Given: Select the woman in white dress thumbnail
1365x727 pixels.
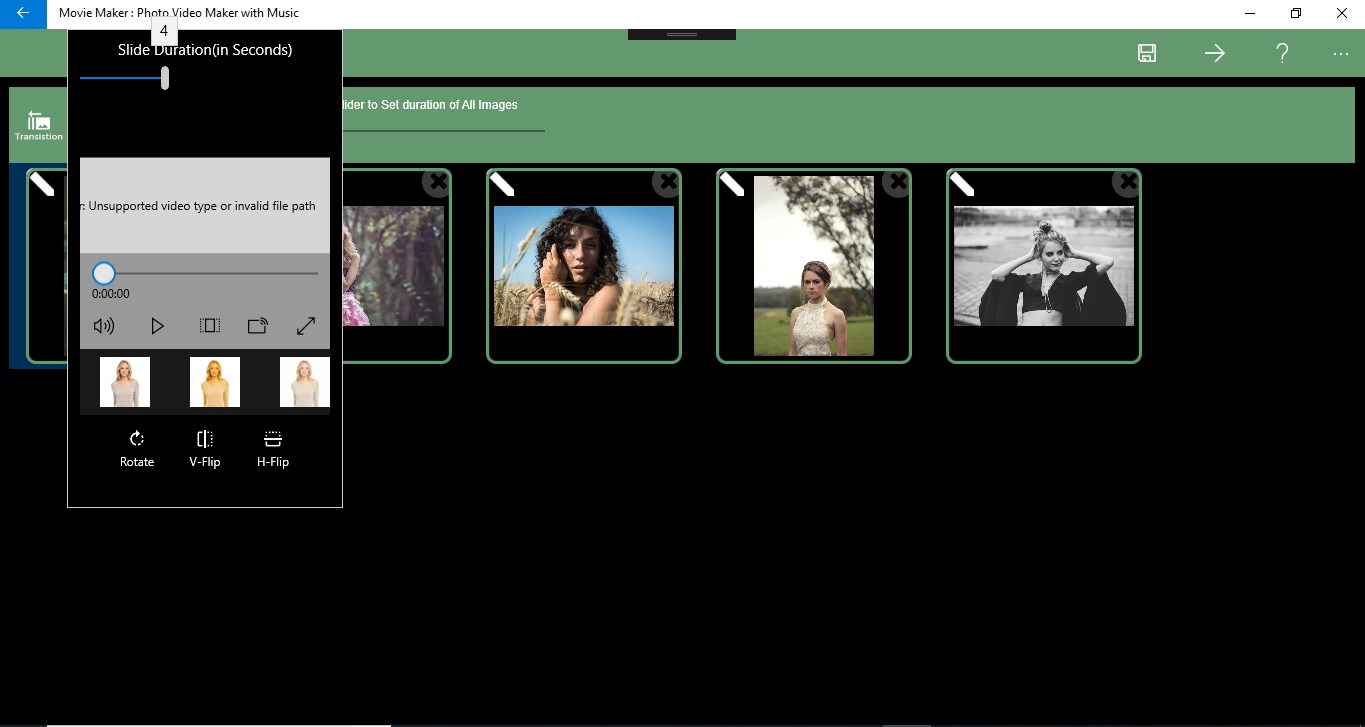Looking at the screenshot, I should [x=814, y=266].
